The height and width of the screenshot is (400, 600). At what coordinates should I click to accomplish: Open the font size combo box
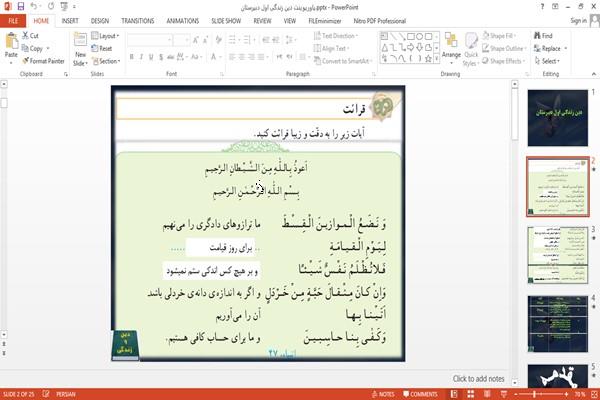pos(181,40)
